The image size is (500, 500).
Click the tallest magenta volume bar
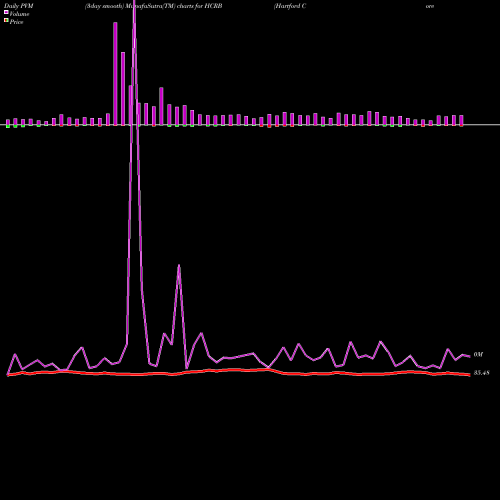(x=115, y=74)
